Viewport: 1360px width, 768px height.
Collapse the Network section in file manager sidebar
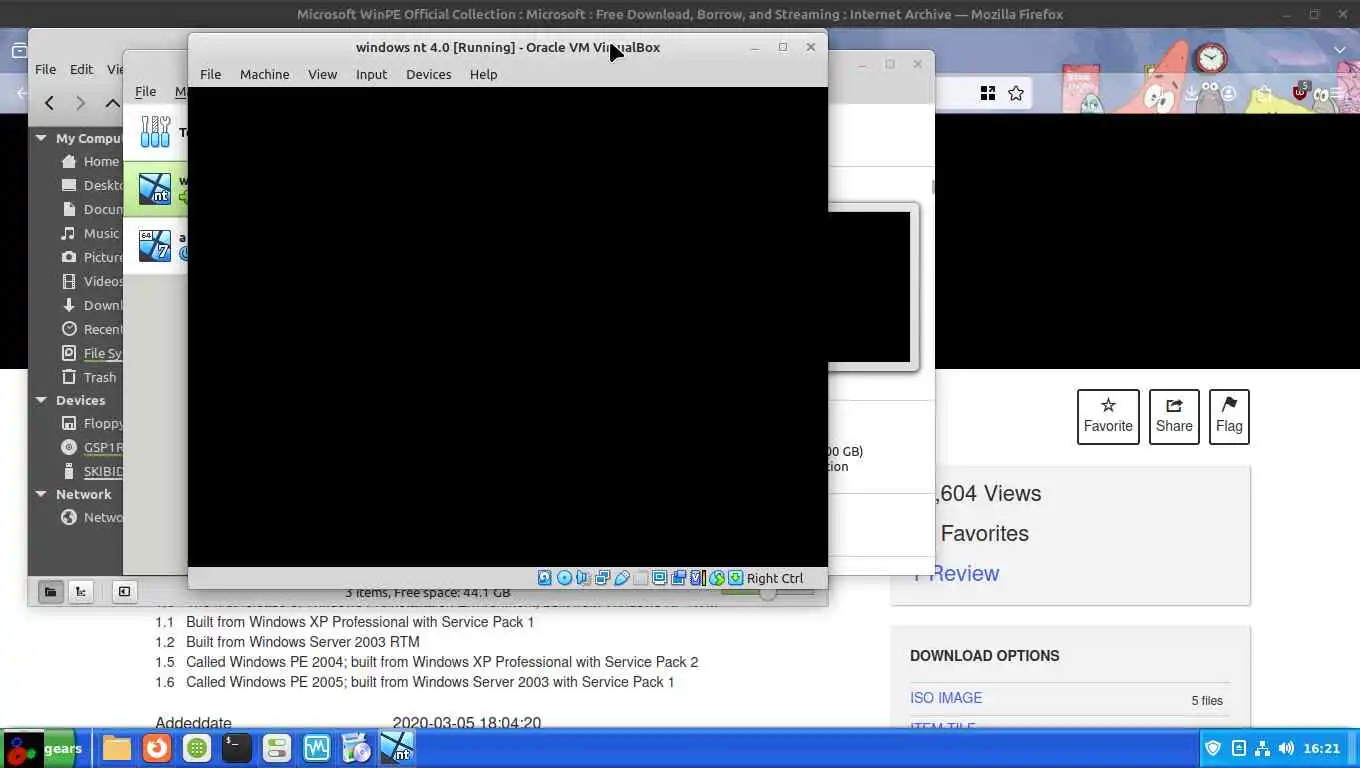pos(41,494)
